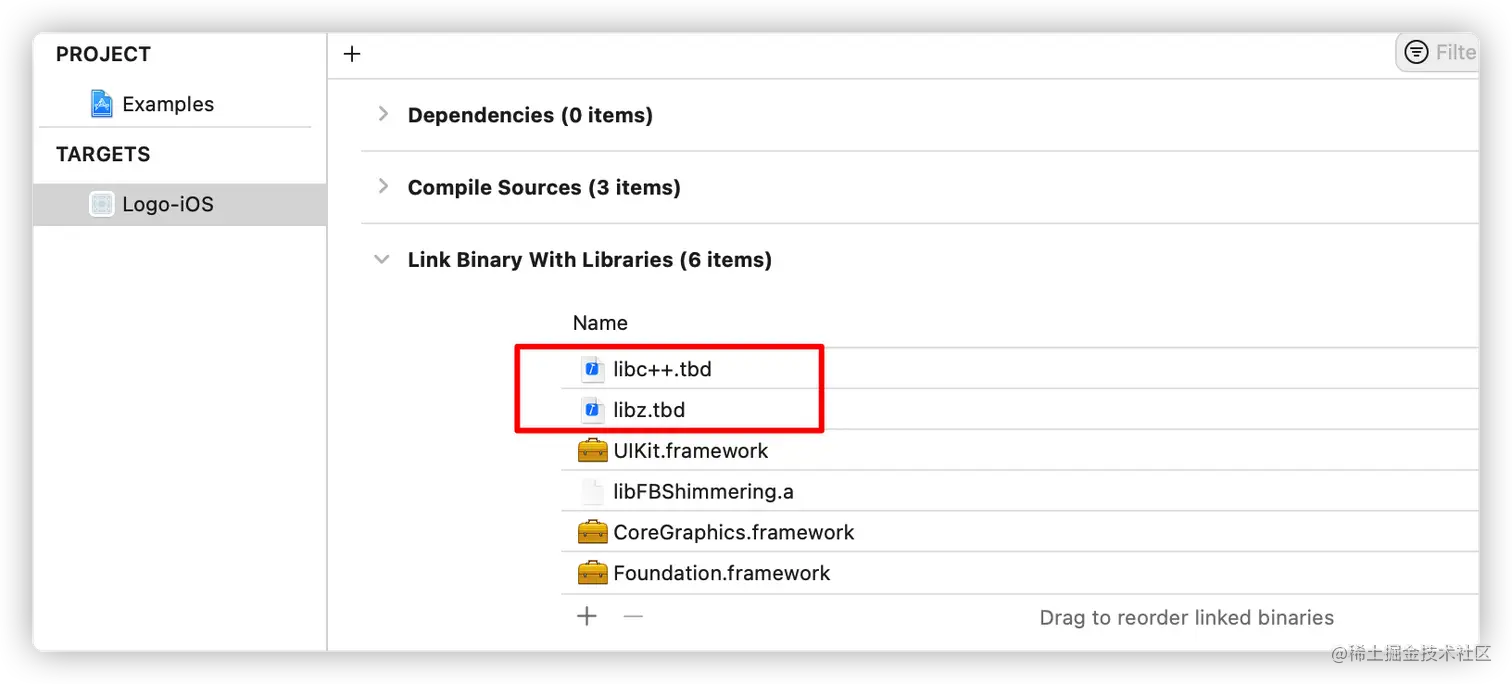Click the CoreGraphics.framework toolbox icon
The height and width of the screenshot is (684, 1512).
593,532
